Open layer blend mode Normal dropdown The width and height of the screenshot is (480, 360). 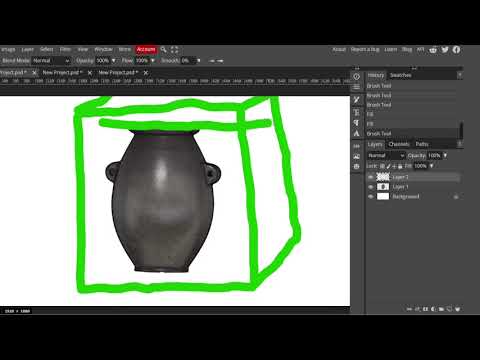tap(386, 156)
